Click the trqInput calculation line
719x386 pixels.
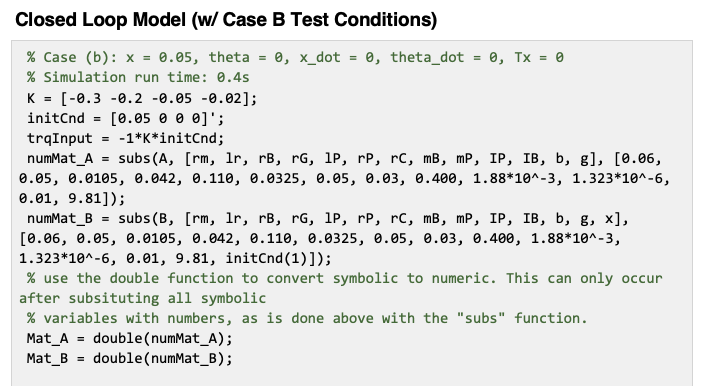pos(126,138)
